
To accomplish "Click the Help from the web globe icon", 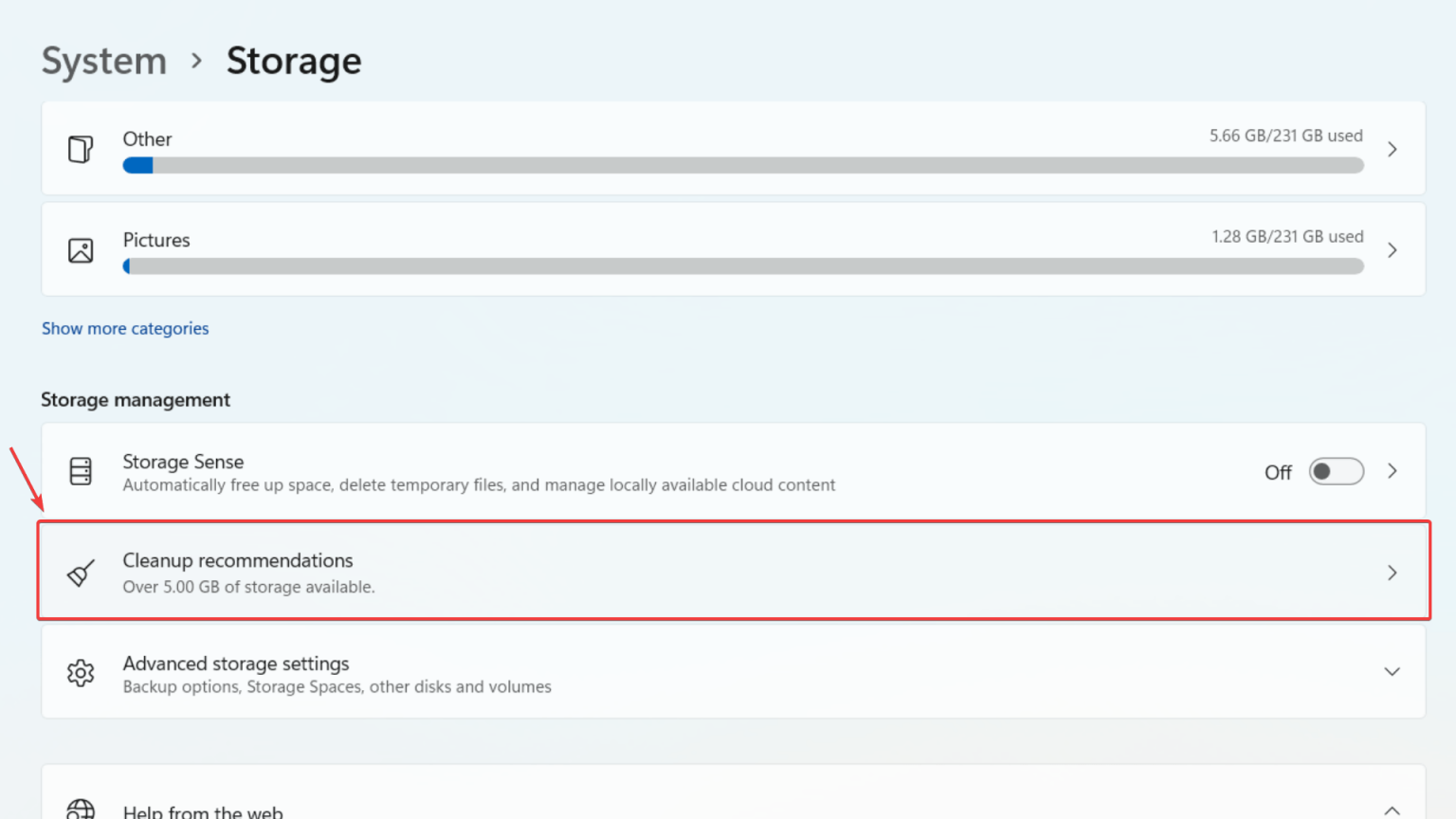I will 81,810.
